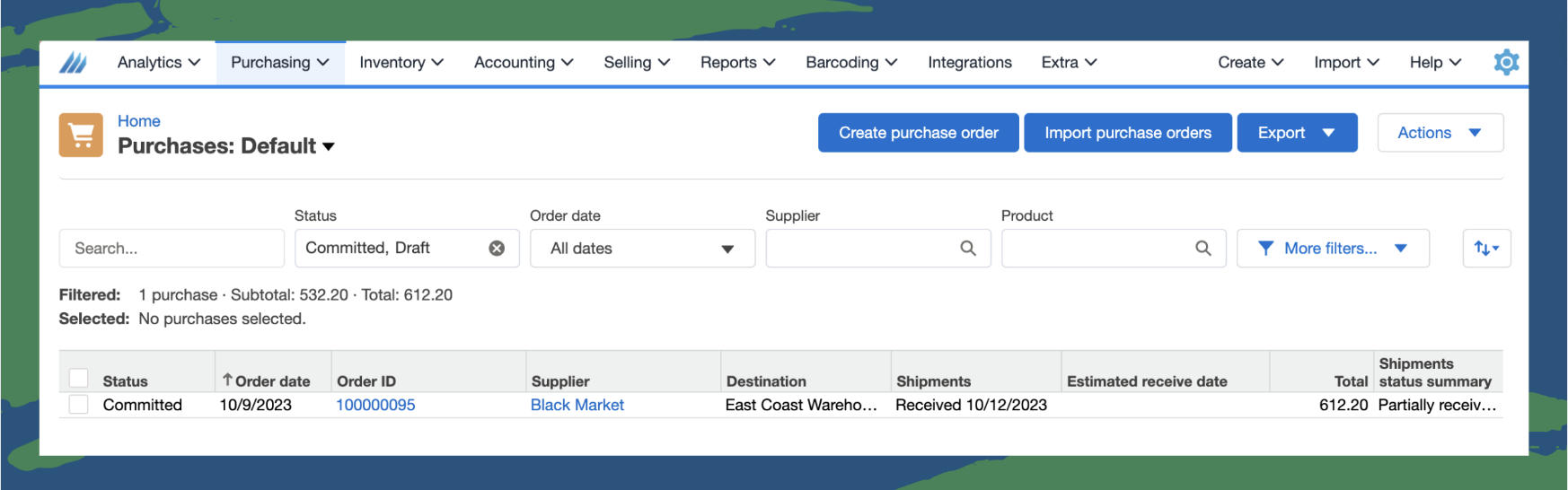The width and height of the screenshot is (1568, 490).
Task: Sort by Estimated receive date column header
Action: (1147, 381)
